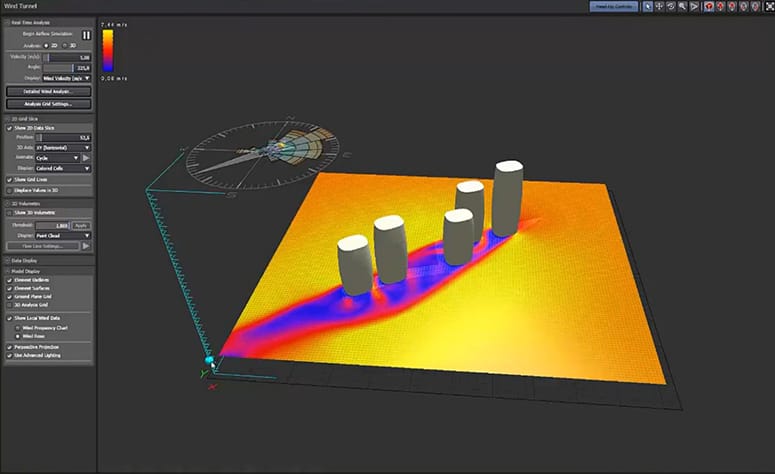The height and width of the screenshot is (474, 775).
Task: Select the pointer tool in top toolbar
Action: pyautogui.click(x=647, y=6)
